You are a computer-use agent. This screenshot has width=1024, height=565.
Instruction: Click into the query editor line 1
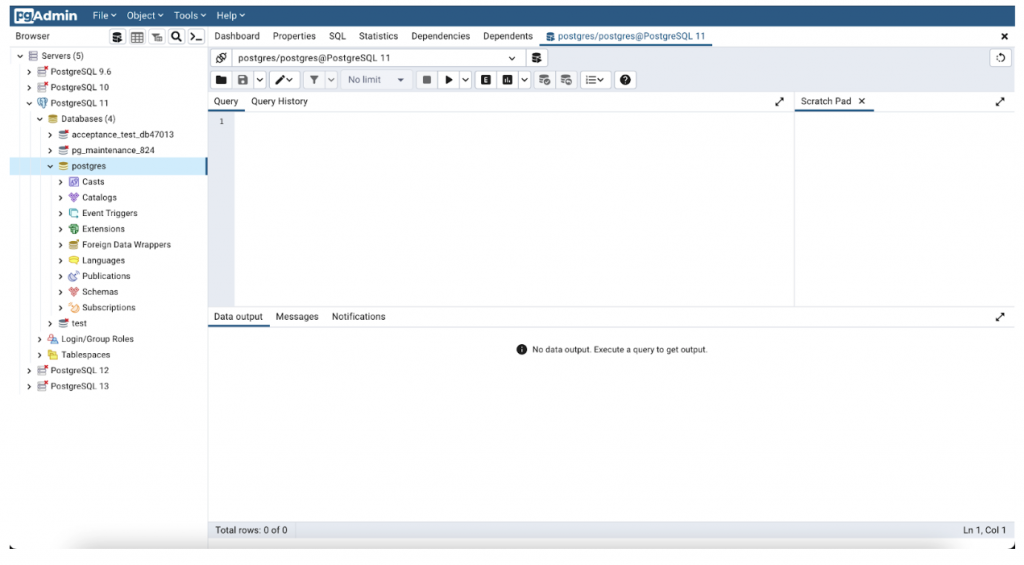500,121
